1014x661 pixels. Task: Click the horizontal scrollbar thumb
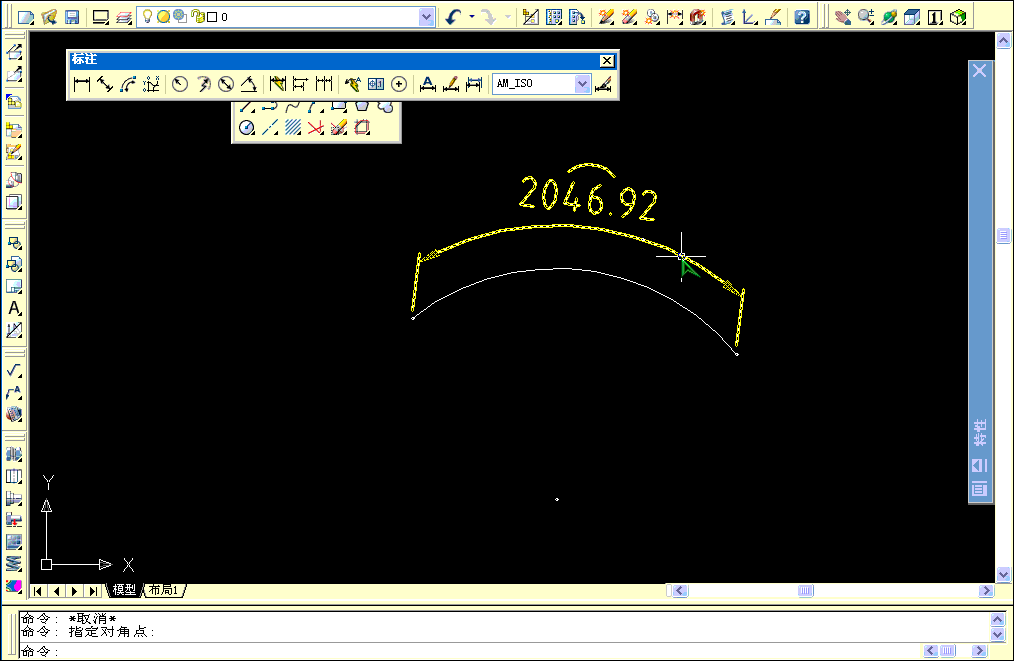pyautogui.click(x=805, y=591)
